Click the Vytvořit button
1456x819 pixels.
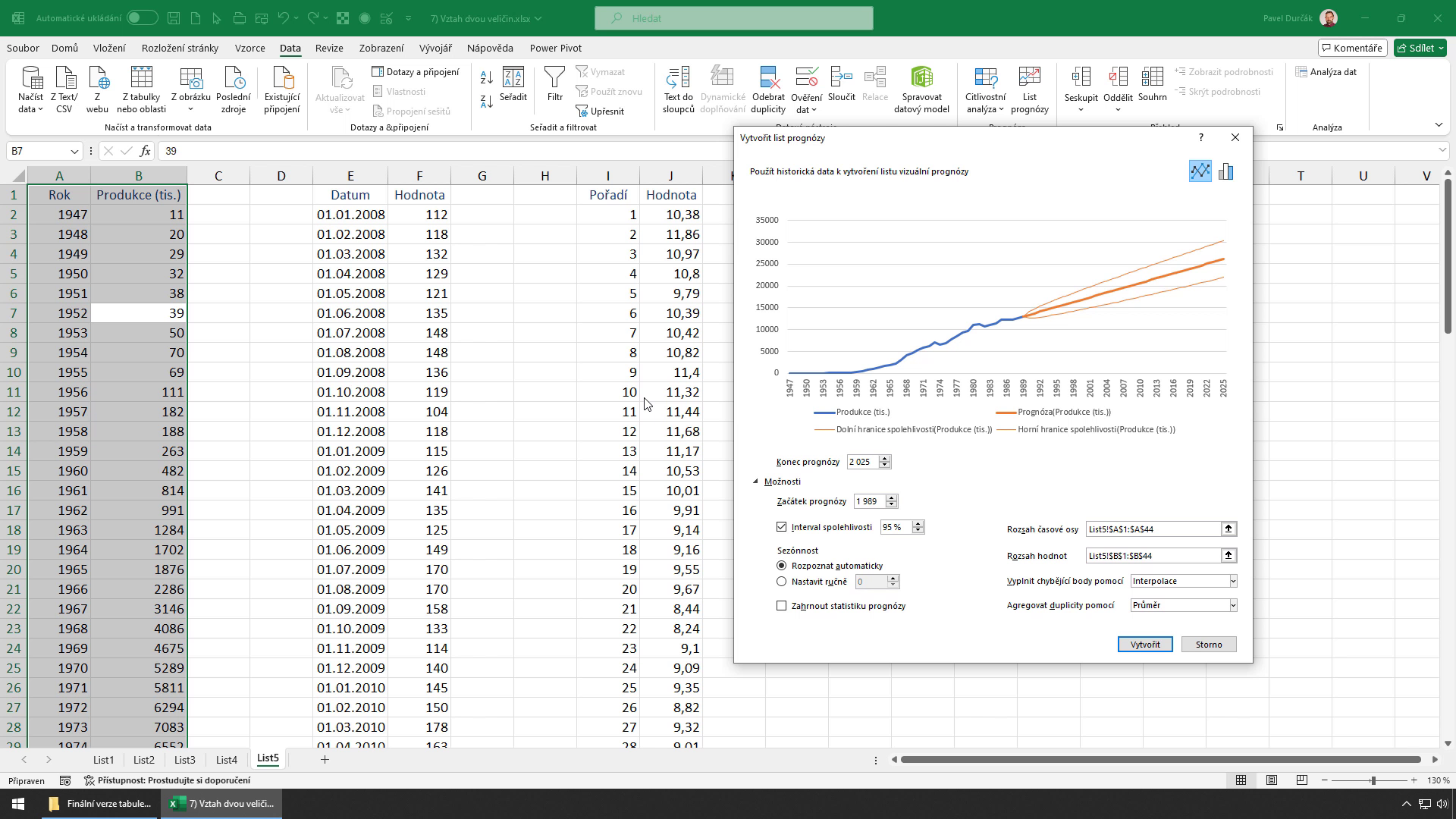tap(1145, 645)
